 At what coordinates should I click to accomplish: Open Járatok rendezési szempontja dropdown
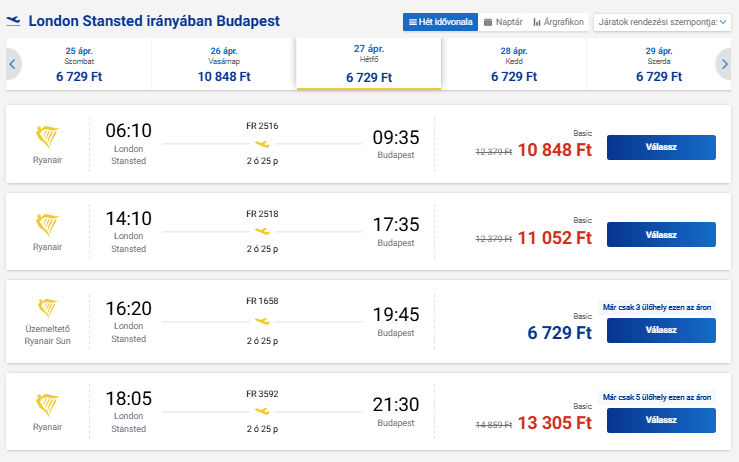pyautogui.click(x=661, y=21)
